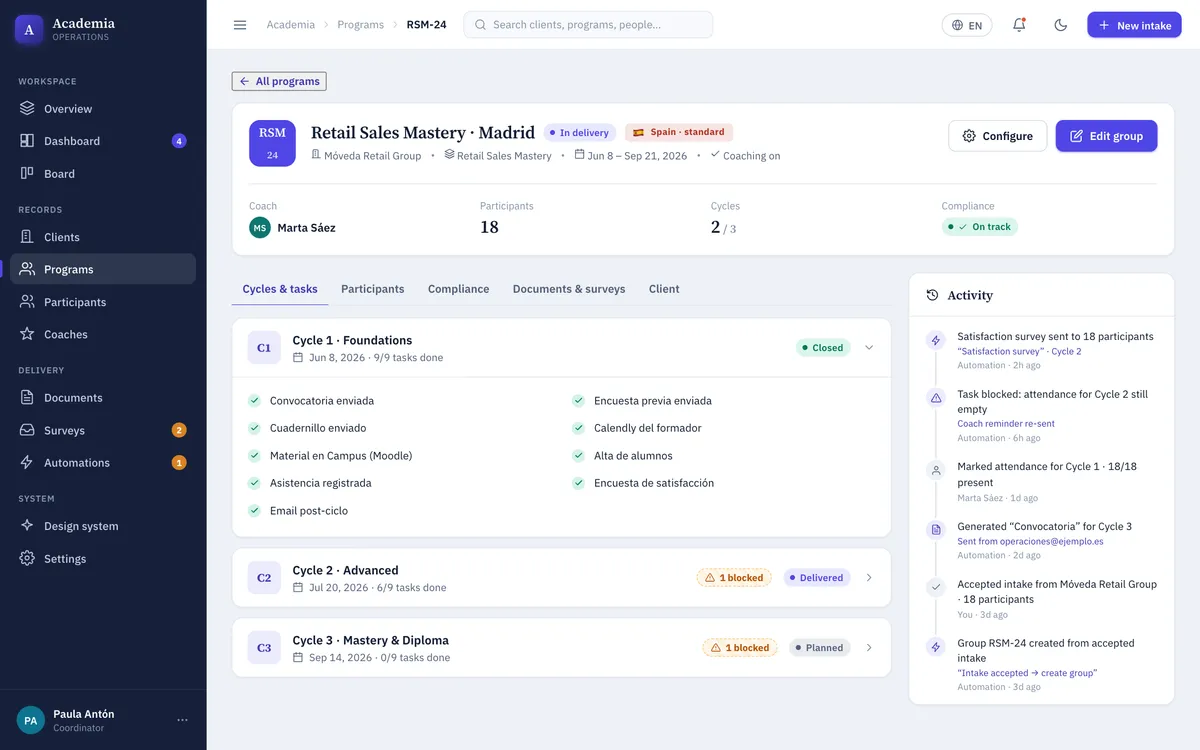Toggle the Convocatoria enviada task check

click(x=254, y=401)
